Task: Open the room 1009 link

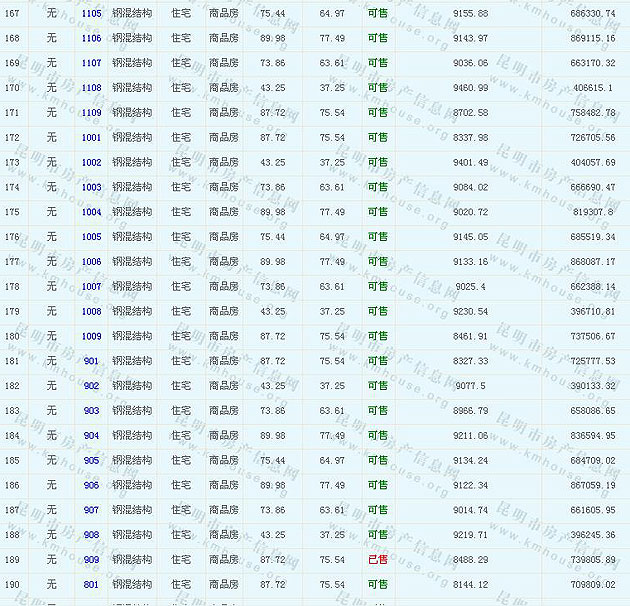Action: pyautogui.click(x=91, y=336)
